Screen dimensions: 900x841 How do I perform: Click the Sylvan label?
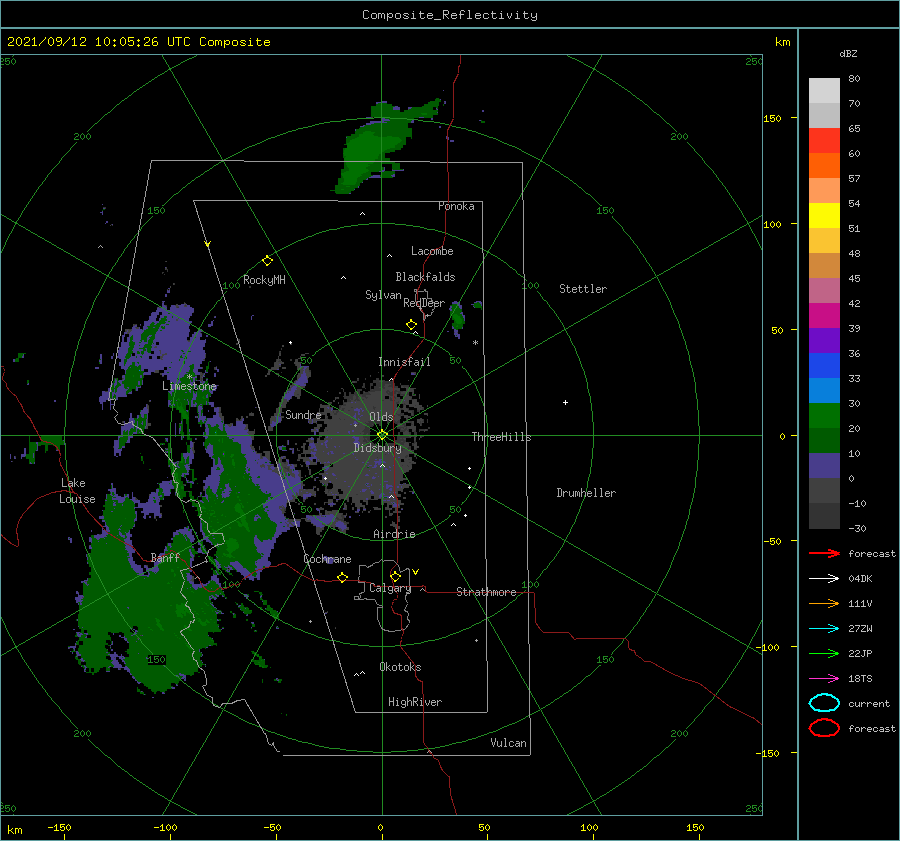point(383,295)
